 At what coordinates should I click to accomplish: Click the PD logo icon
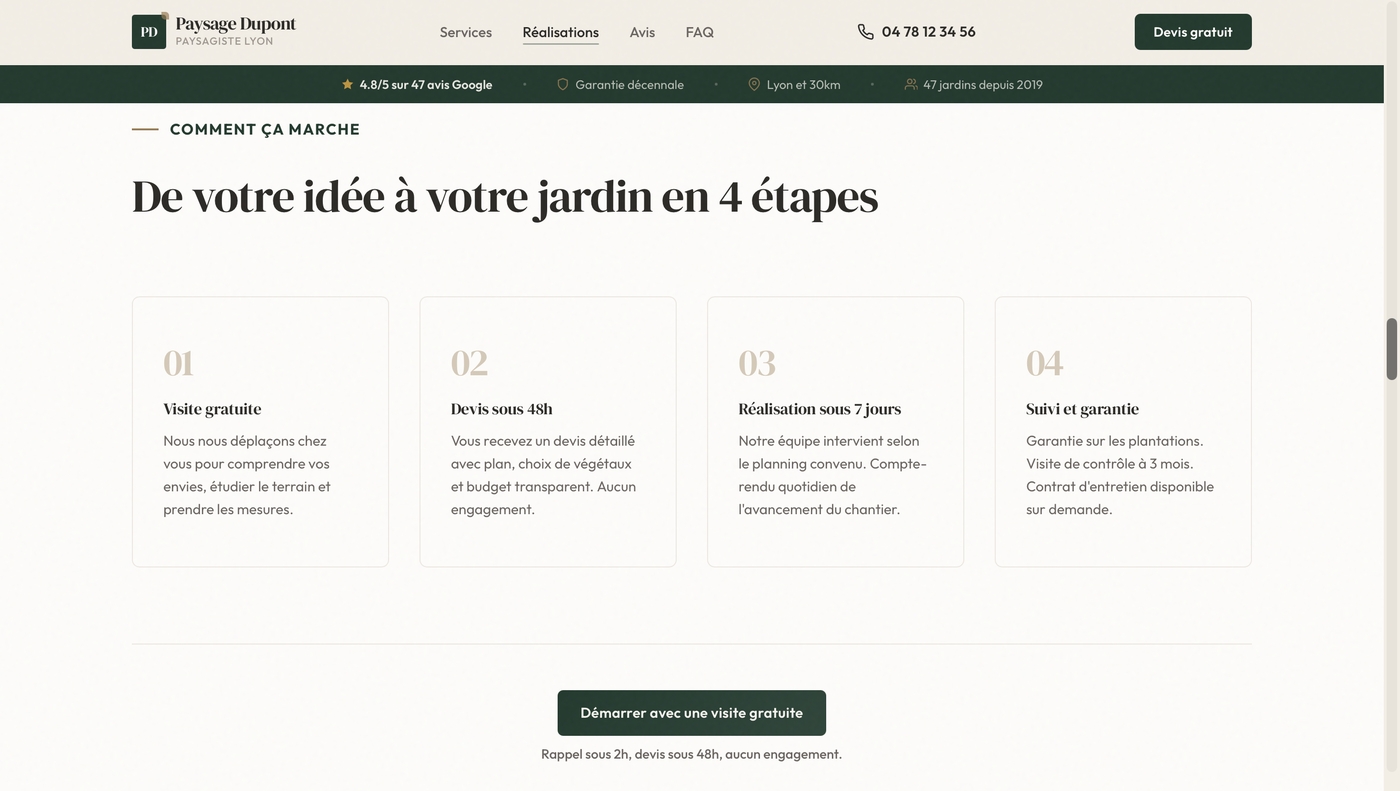tap(149, 32)
